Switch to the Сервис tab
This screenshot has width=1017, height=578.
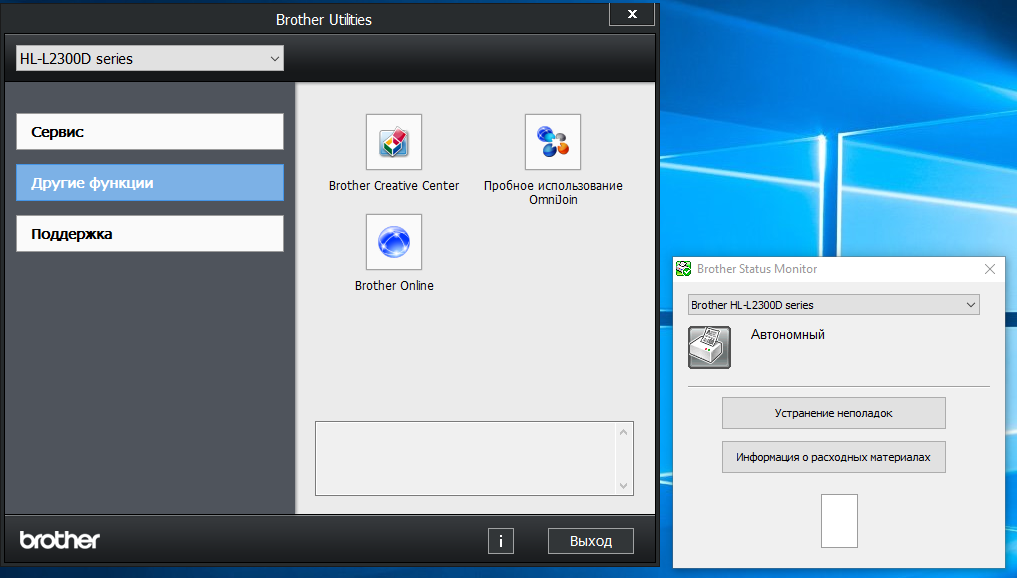click(150, 132)
